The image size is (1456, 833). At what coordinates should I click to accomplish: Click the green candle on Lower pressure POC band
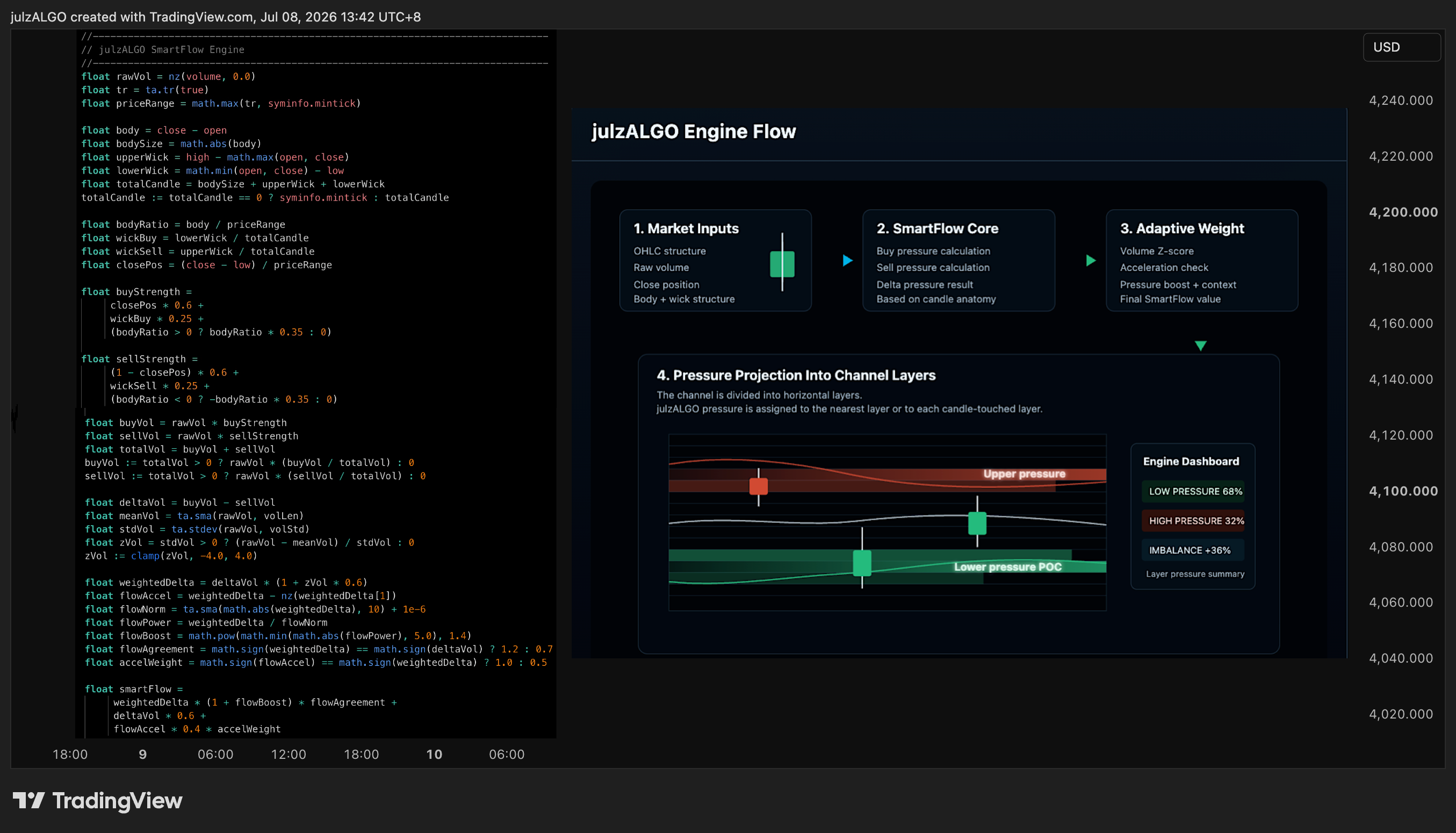[862, 563]
